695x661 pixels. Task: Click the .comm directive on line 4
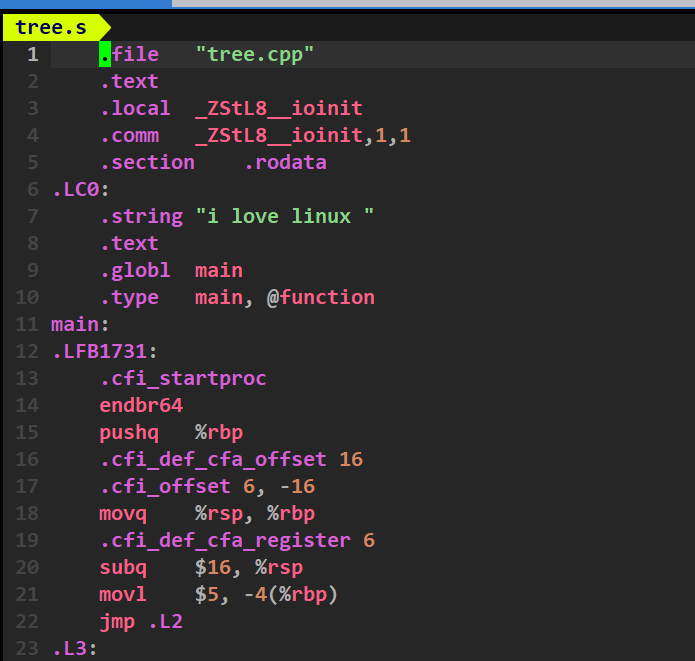pos(129,136)
